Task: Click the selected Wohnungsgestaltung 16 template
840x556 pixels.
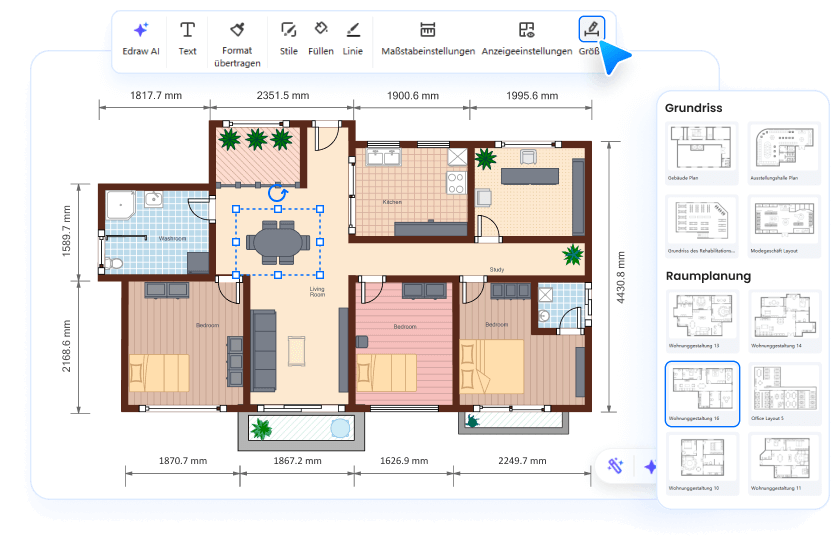Action: (x=701, y=391)
